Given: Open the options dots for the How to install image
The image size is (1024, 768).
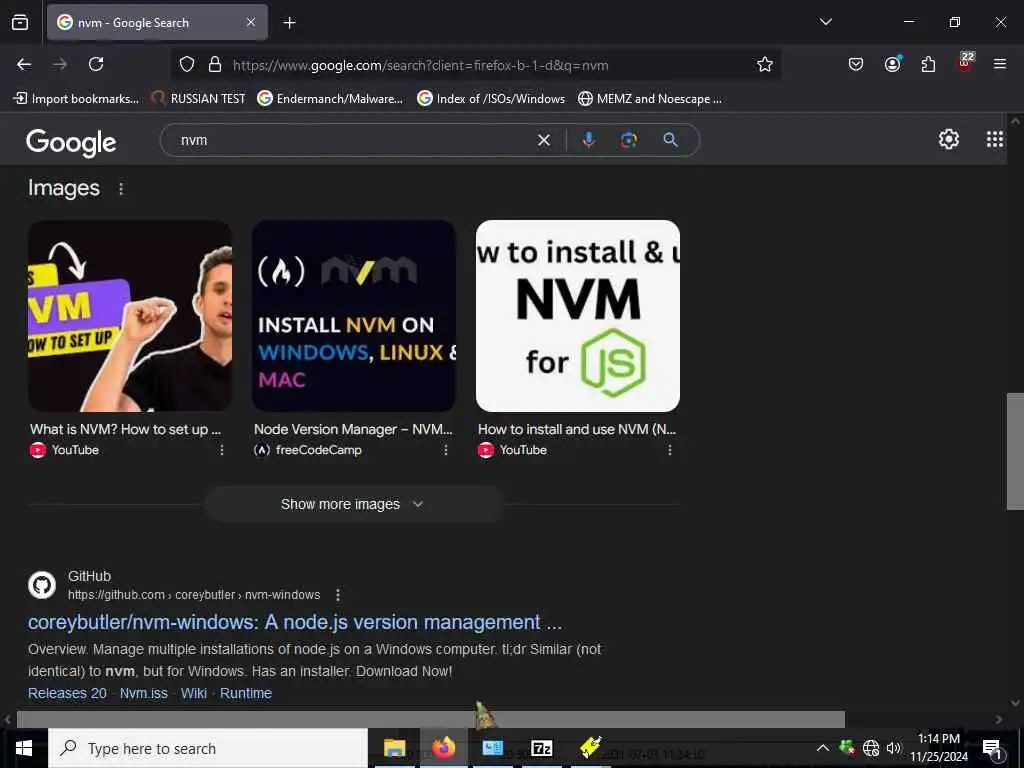Looking at the screenshot, I should click(670, 450).
